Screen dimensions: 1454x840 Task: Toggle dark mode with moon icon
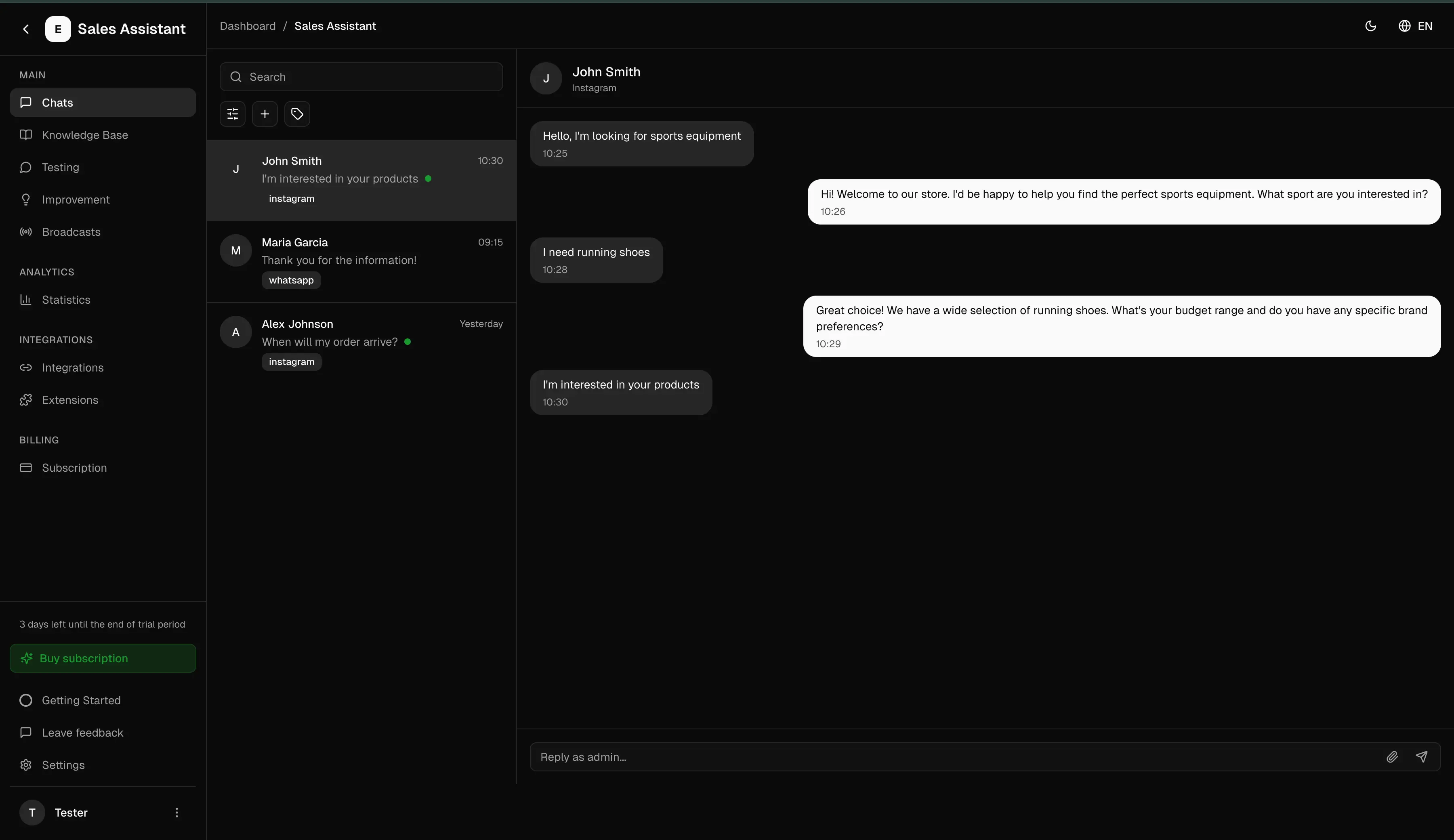[1370, 26]
